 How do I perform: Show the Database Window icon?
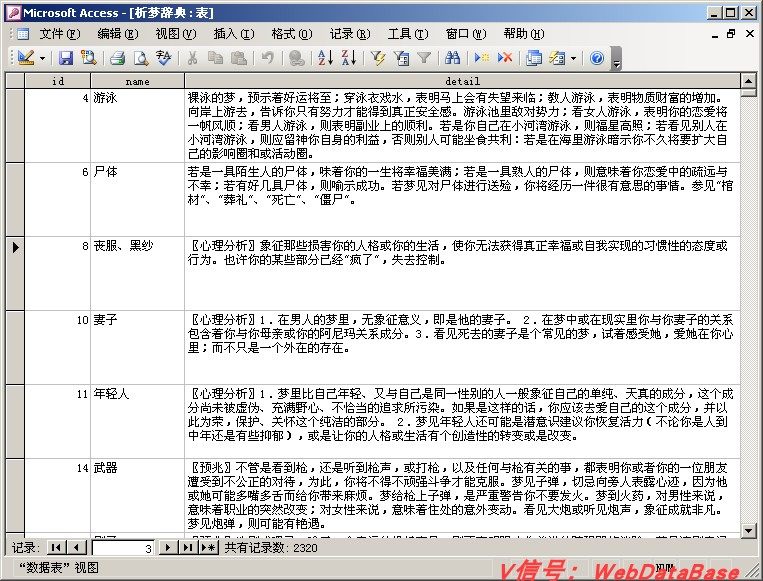point(534,58)
